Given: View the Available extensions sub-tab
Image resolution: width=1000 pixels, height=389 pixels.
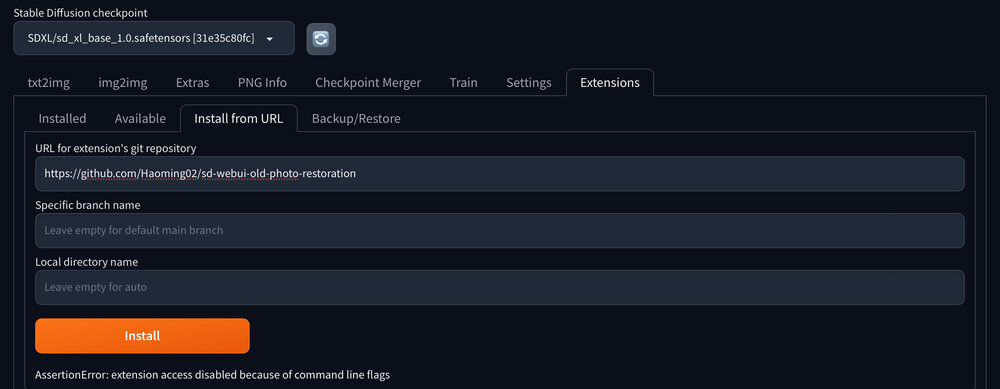Looking at the screenshot, I should (140, 119).
